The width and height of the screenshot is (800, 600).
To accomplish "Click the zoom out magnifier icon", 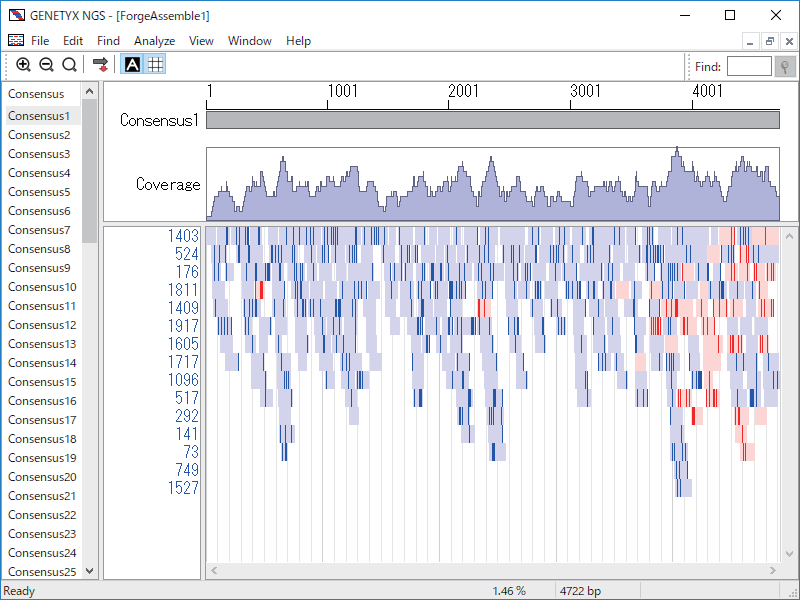I will pos(46,65).
